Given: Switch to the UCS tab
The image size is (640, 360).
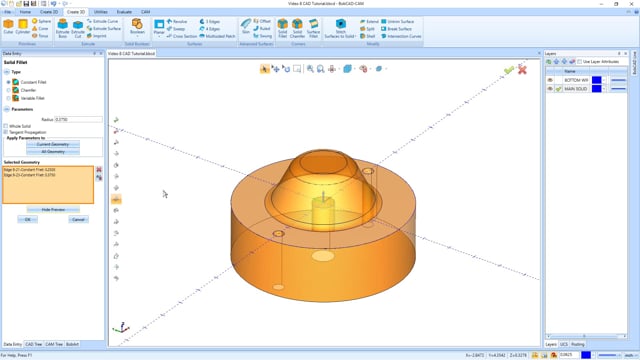Looking at the screenshot, I should [x=564, y=344].
